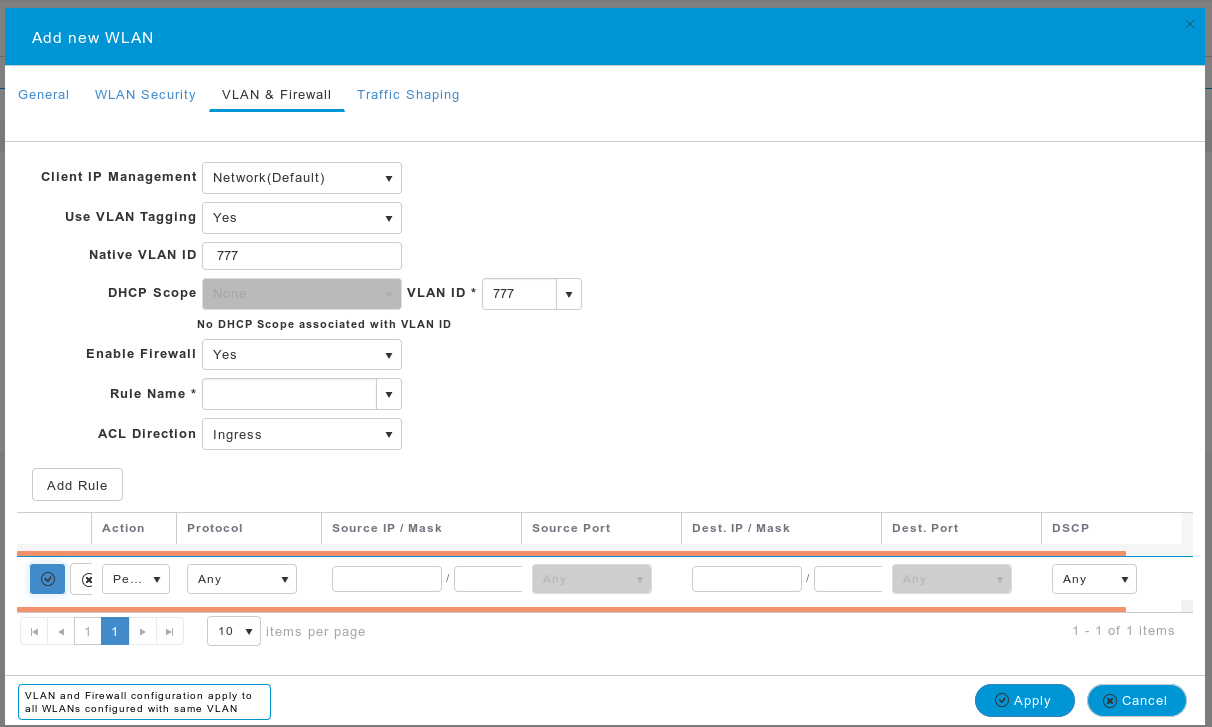Click the Rule Name input field

tap(288, 393)
